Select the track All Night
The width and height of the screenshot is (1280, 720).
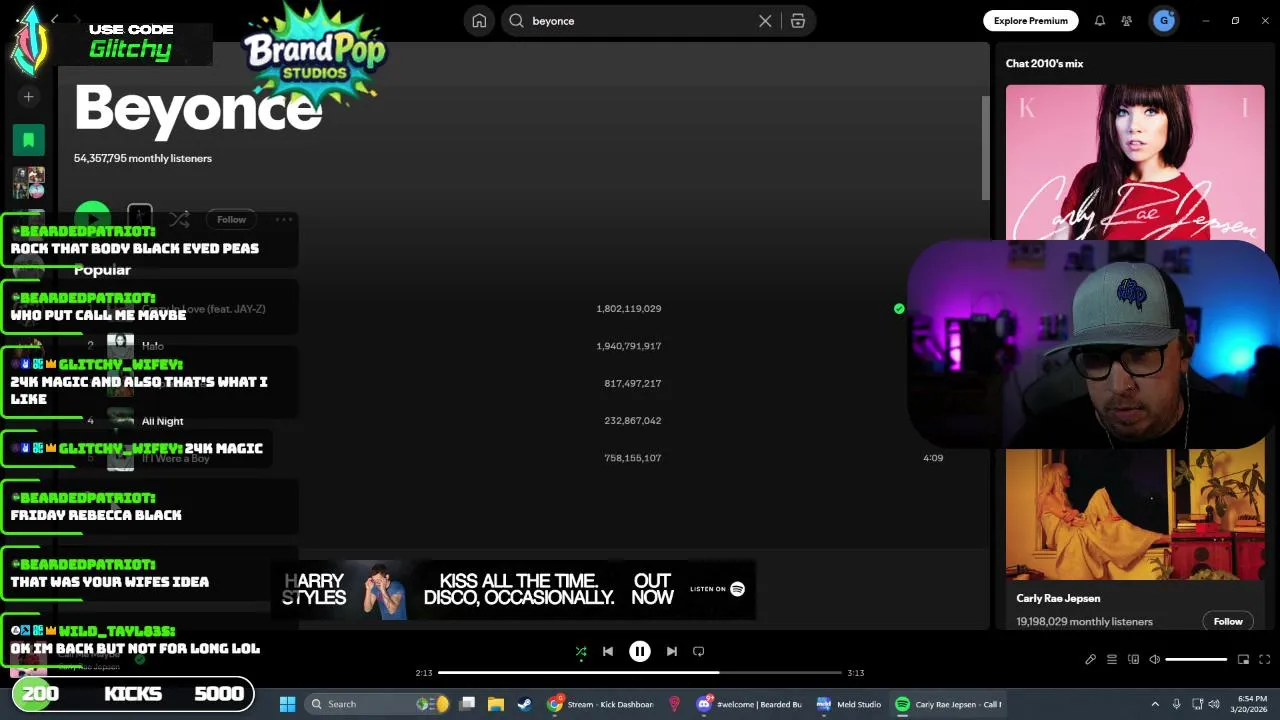click(163, 421)
